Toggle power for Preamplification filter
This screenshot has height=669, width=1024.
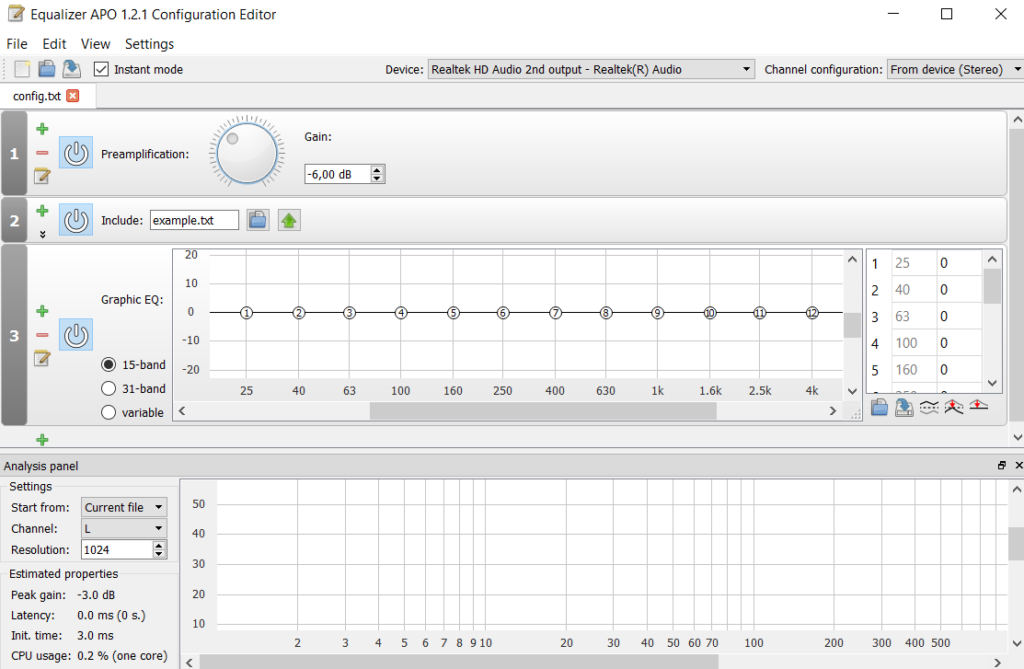click(76, 153)
